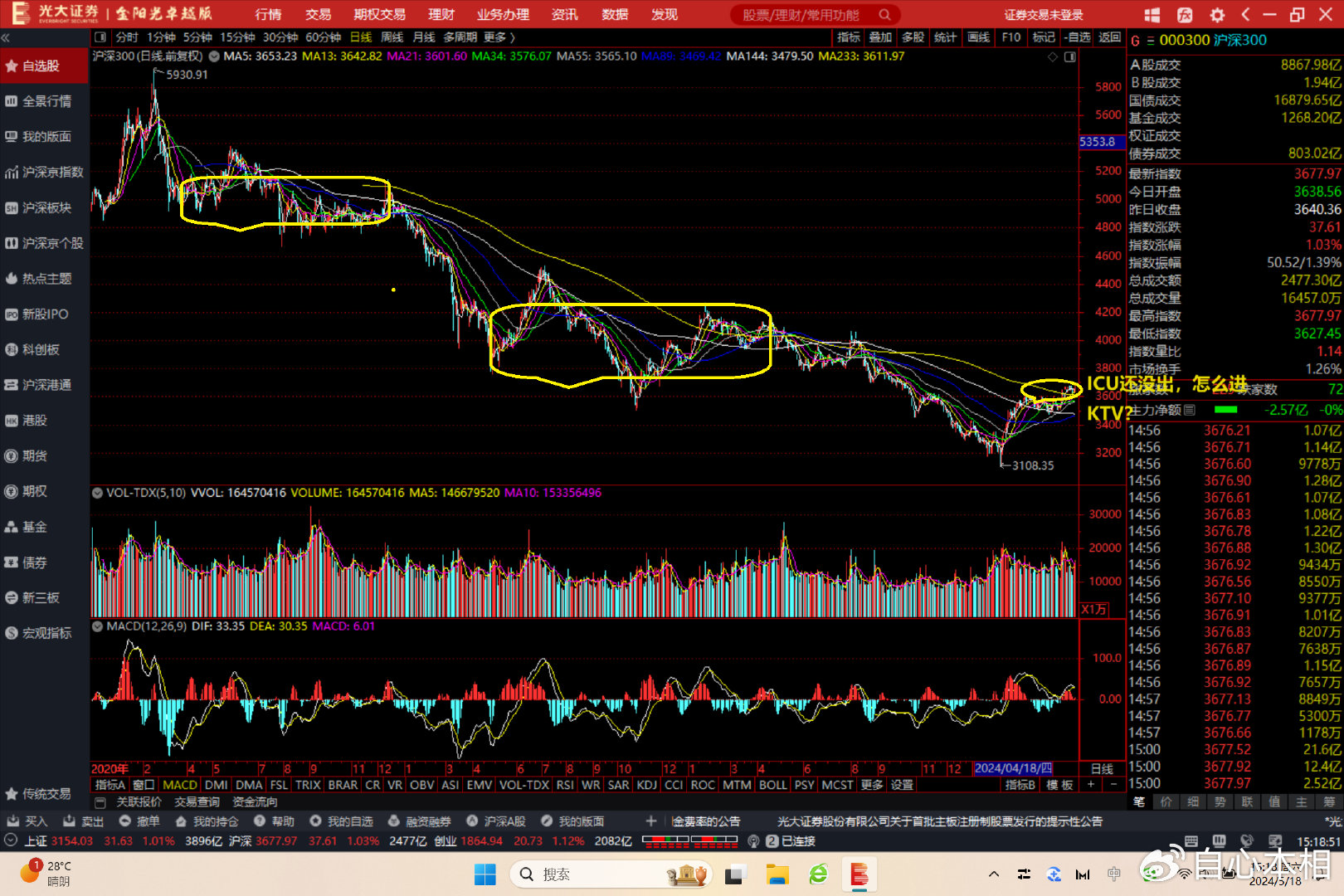Switch to the 周线 weekly period tab
The image size is (1344, 896).
point(392,37)
